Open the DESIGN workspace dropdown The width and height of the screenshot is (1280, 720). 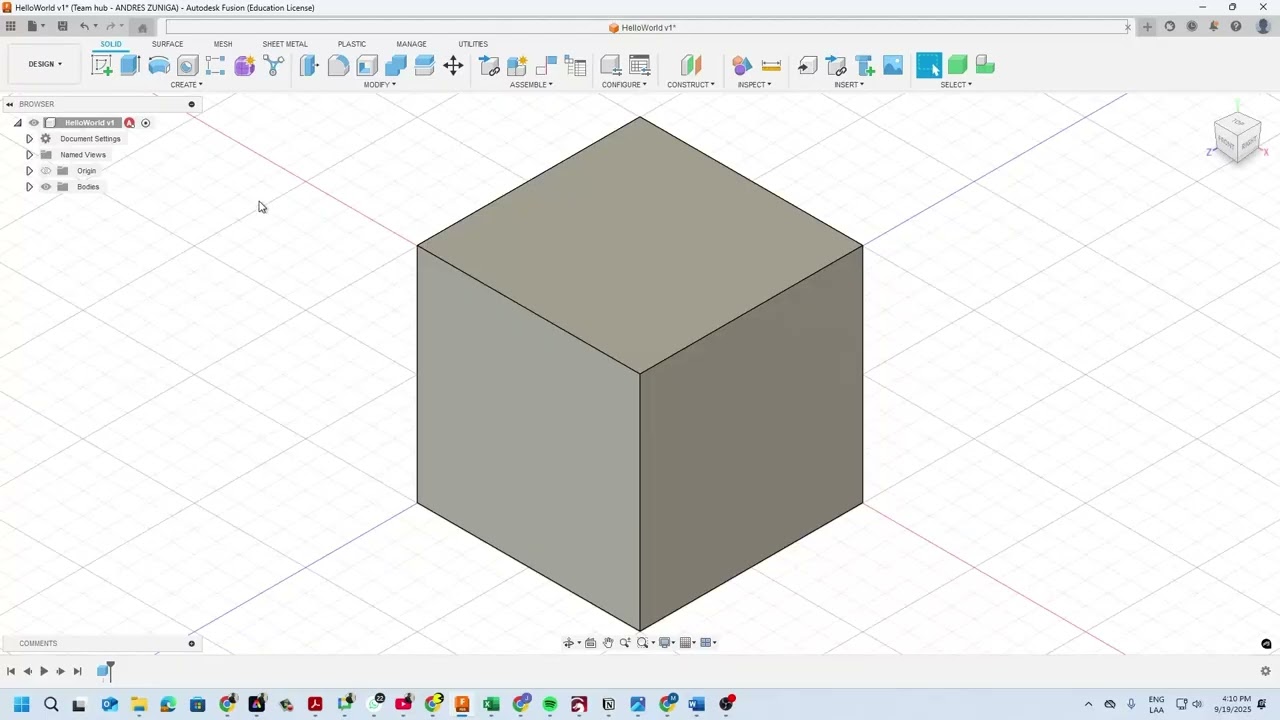coord(44,64)
